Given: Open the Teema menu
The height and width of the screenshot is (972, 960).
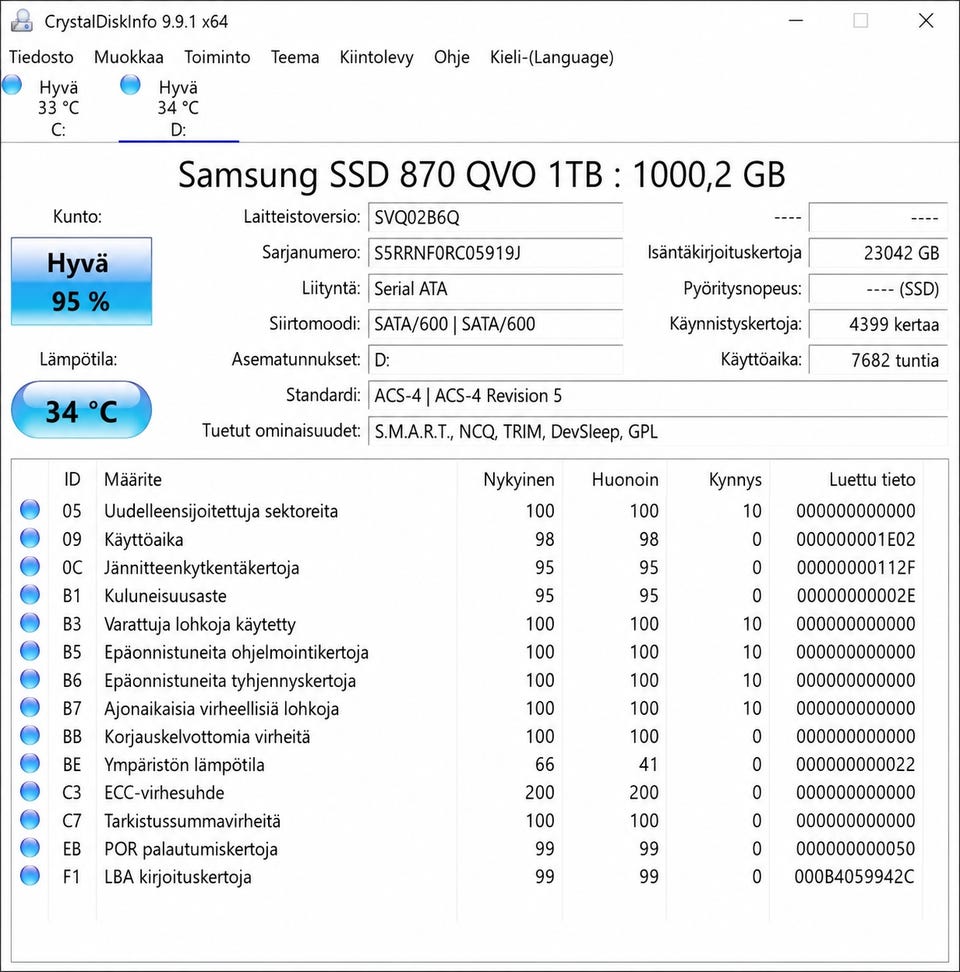Looking at the screenshot, I should point(295,57).
